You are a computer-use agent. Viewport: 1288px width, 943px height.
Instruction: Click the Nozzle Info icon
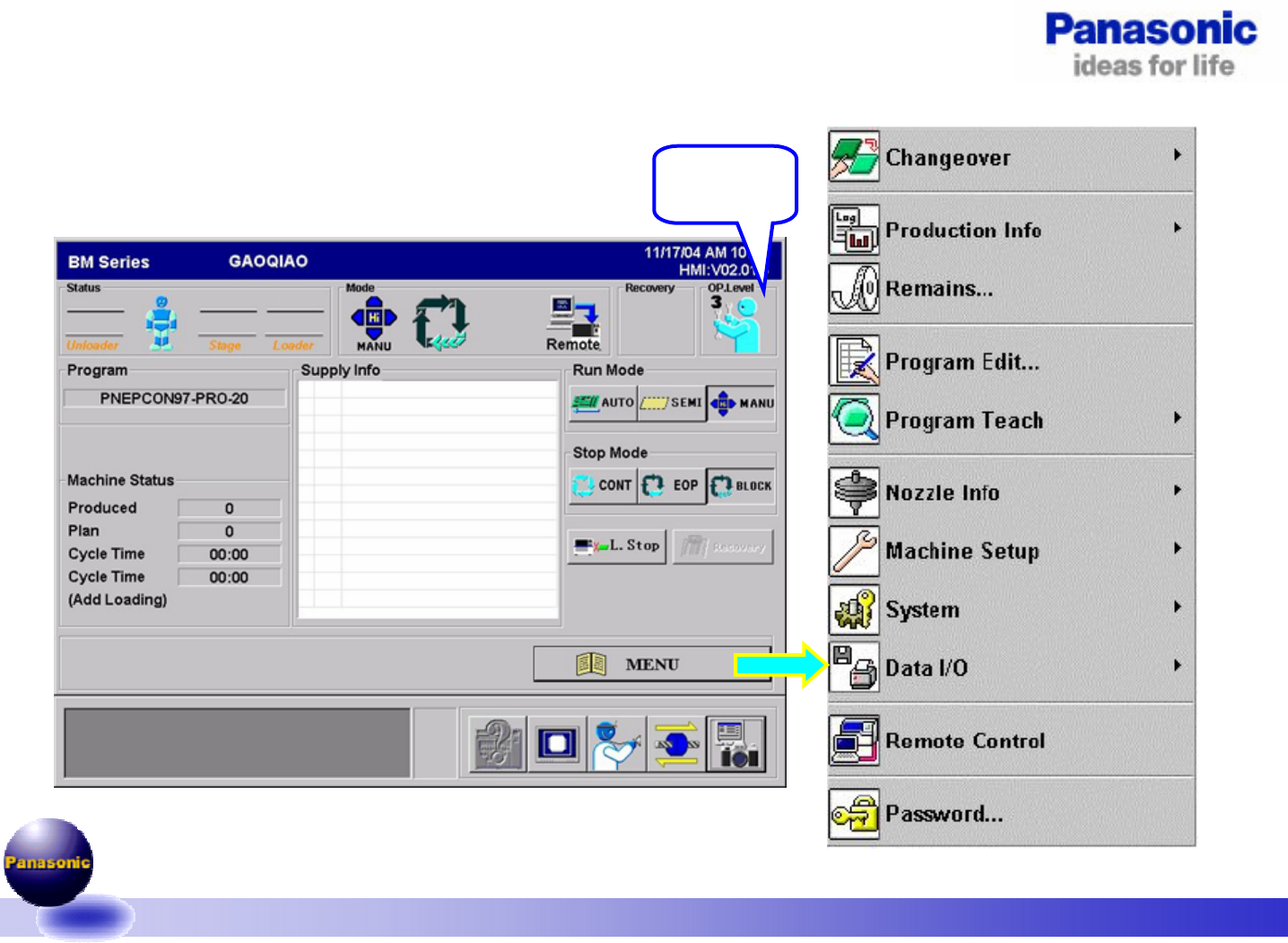(854, 493)
